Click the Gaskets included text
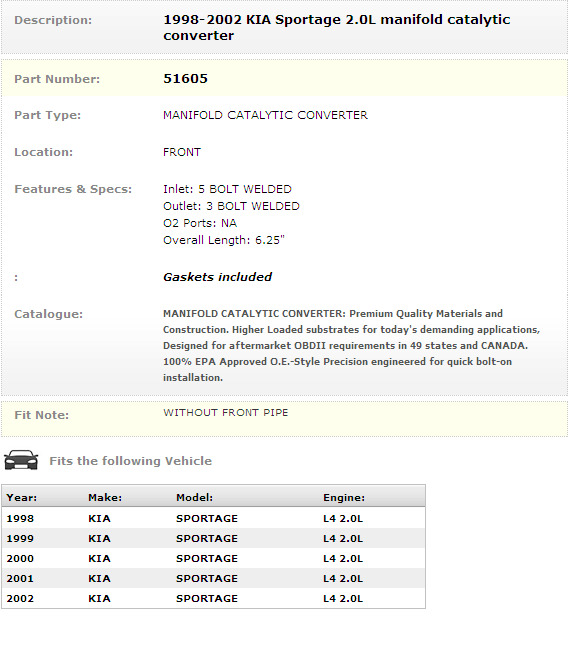The image size is (570, 660). click(x=217, y=277)
